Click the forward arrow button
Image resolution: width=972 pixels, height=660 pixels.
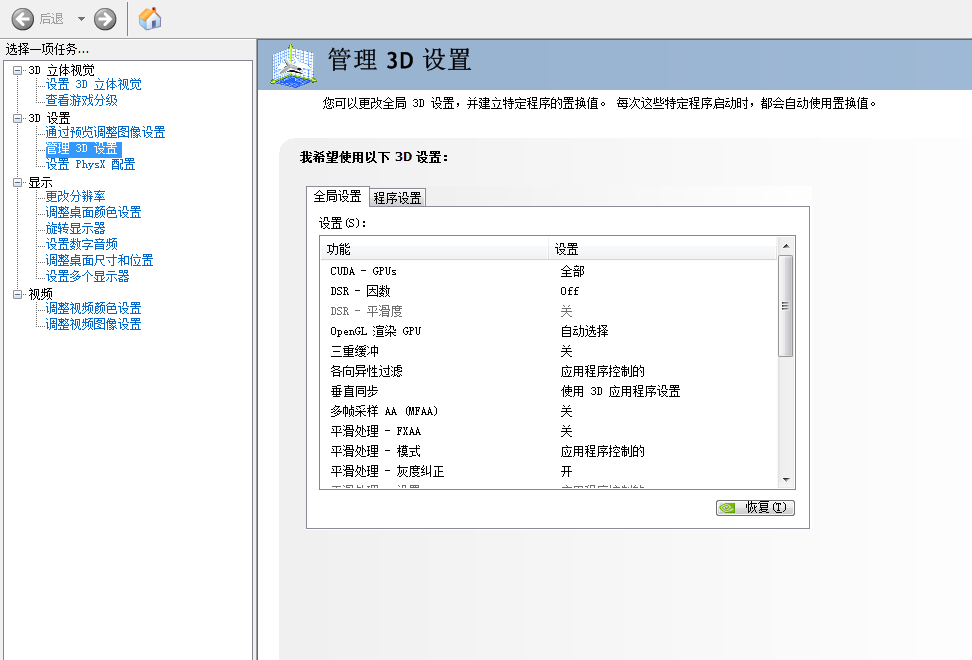coord(105,19)
